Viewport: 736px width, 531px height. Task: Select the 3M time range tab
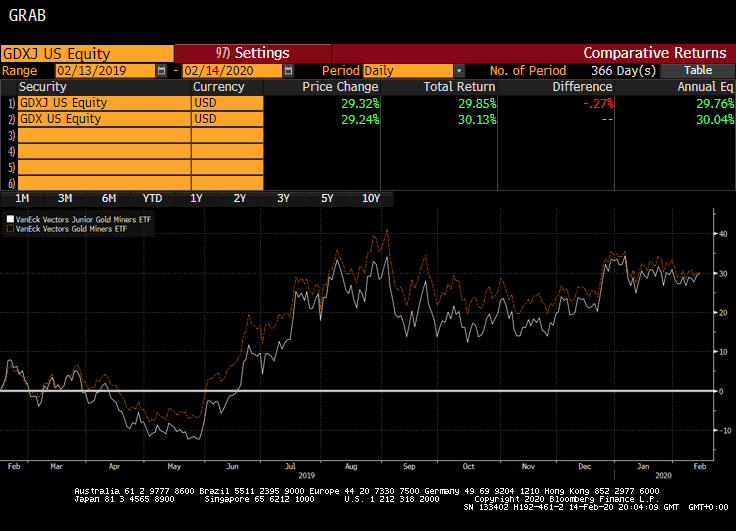65,198
